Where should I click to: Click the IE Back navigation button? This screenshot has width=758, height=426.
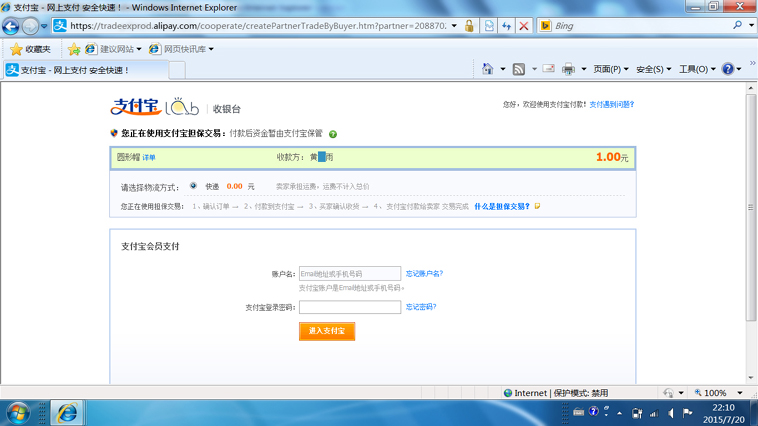pyautogui.click(x=12, y=26)
